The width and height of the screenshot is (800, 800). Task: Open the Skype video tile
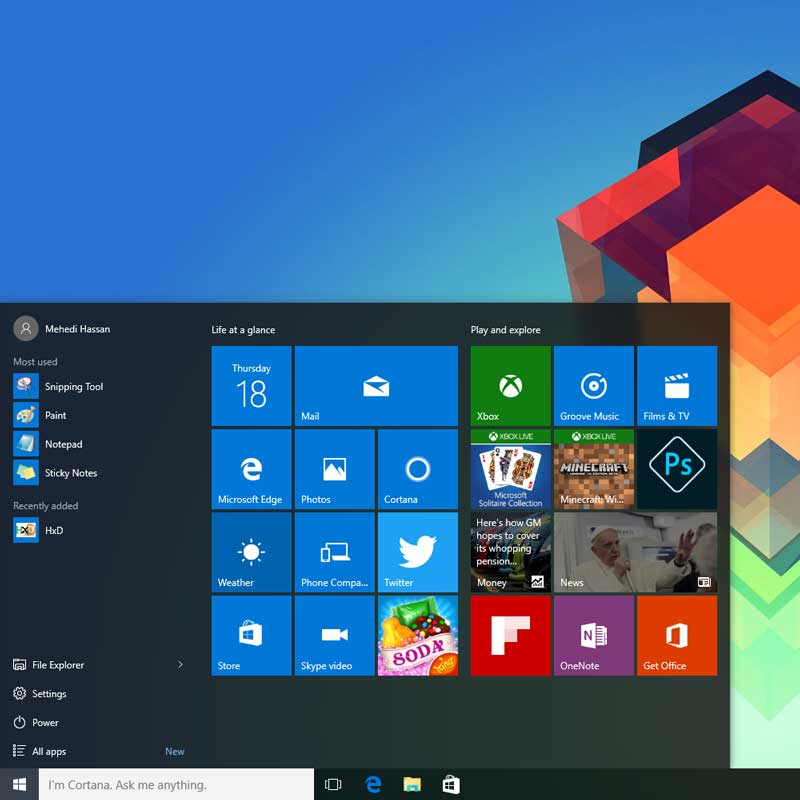point(334,636)
